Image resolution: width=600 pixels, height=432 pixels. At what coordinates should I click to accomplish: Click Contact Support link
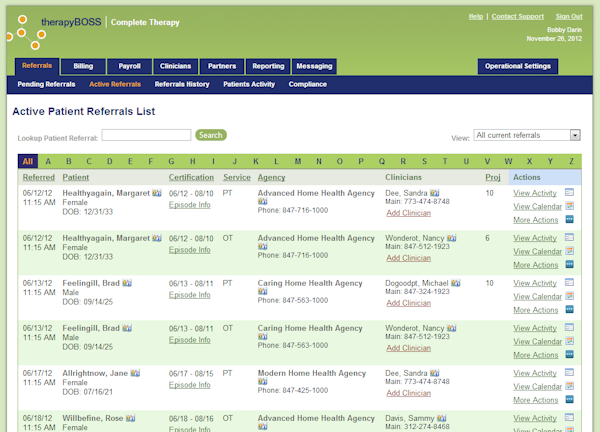[517, 16]
